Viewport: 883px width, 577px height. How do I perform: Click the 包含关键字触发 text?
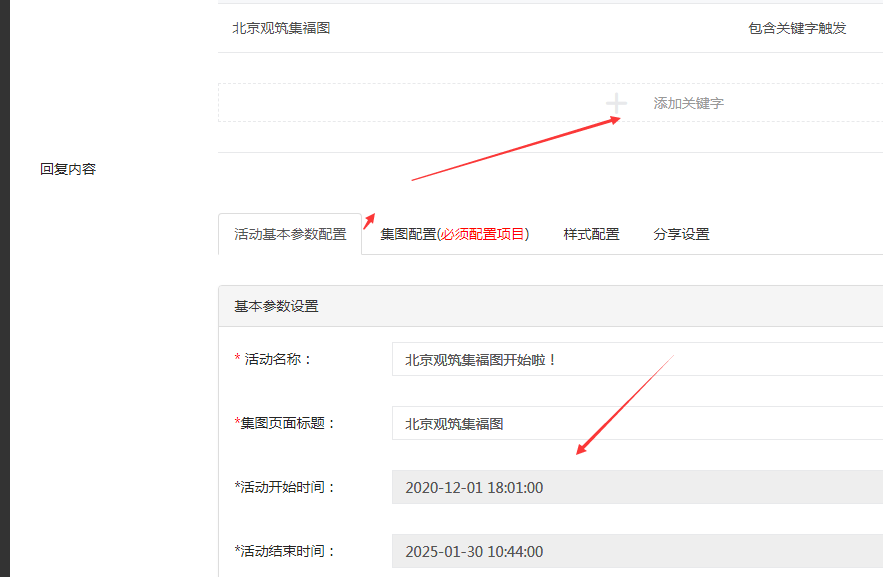point(797,28)
